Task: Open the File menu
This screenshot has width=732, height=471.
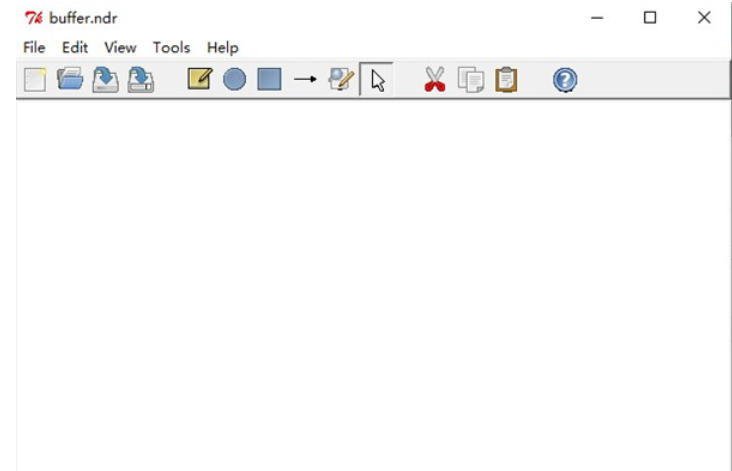Action: (x=34, y=47)
